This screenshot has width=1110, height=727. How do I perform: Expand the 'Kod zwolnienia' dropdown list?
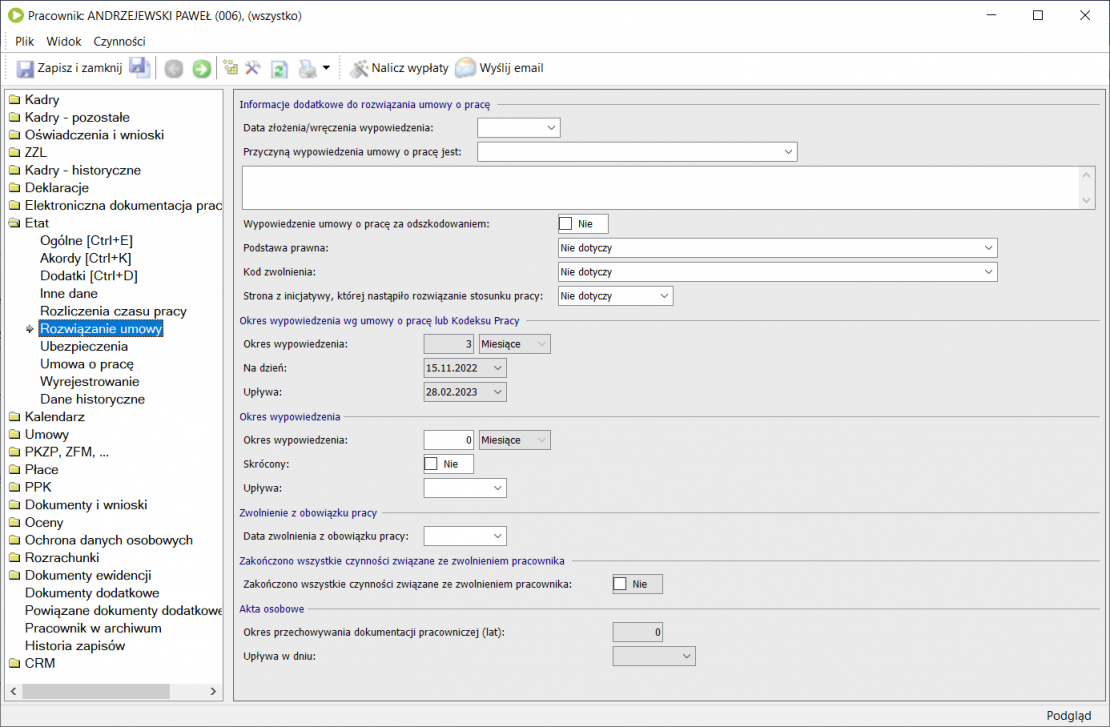click(988, 272)
